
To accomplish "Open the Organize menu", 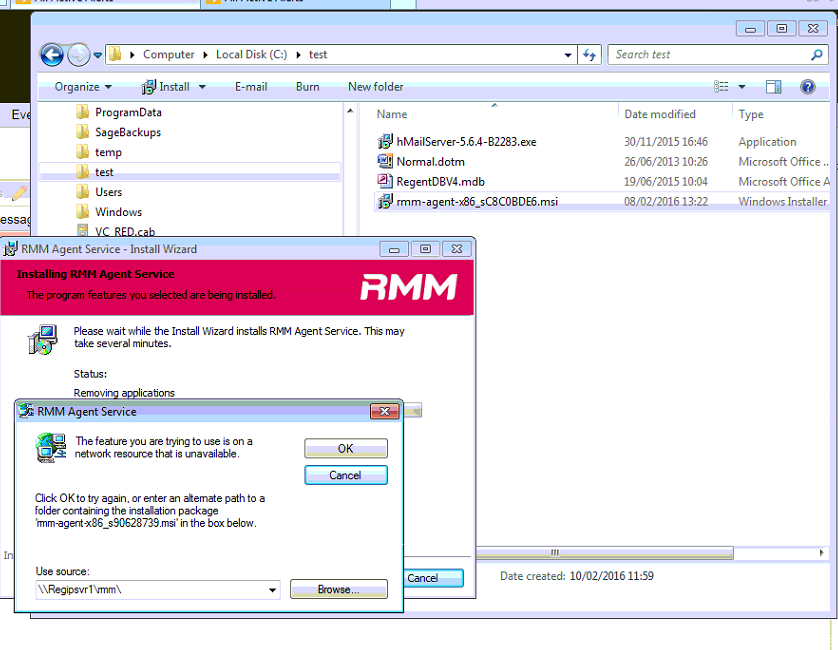I will [83, 87].
